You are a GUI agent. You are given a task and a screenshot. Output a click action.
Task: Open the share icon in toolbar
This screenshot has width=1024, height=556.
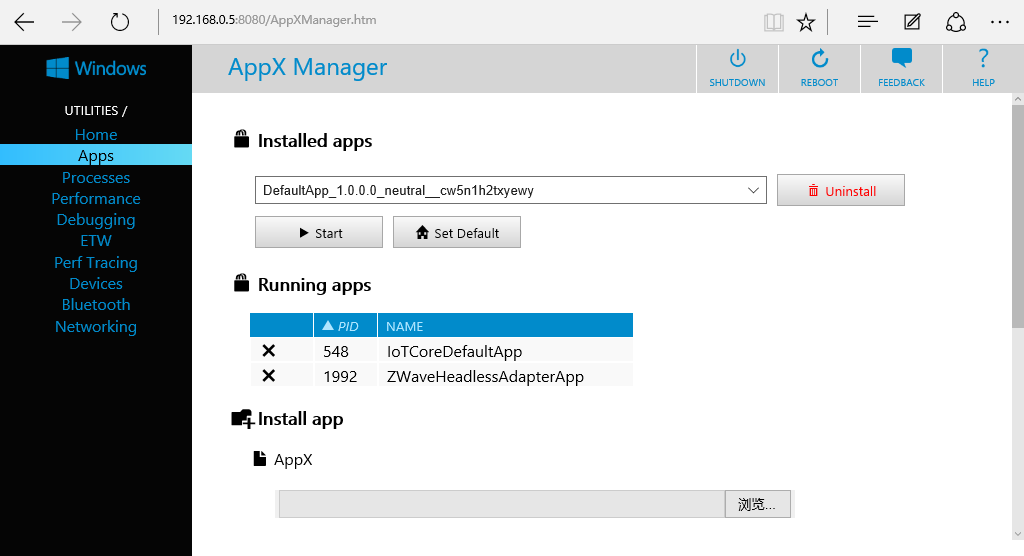955,22
